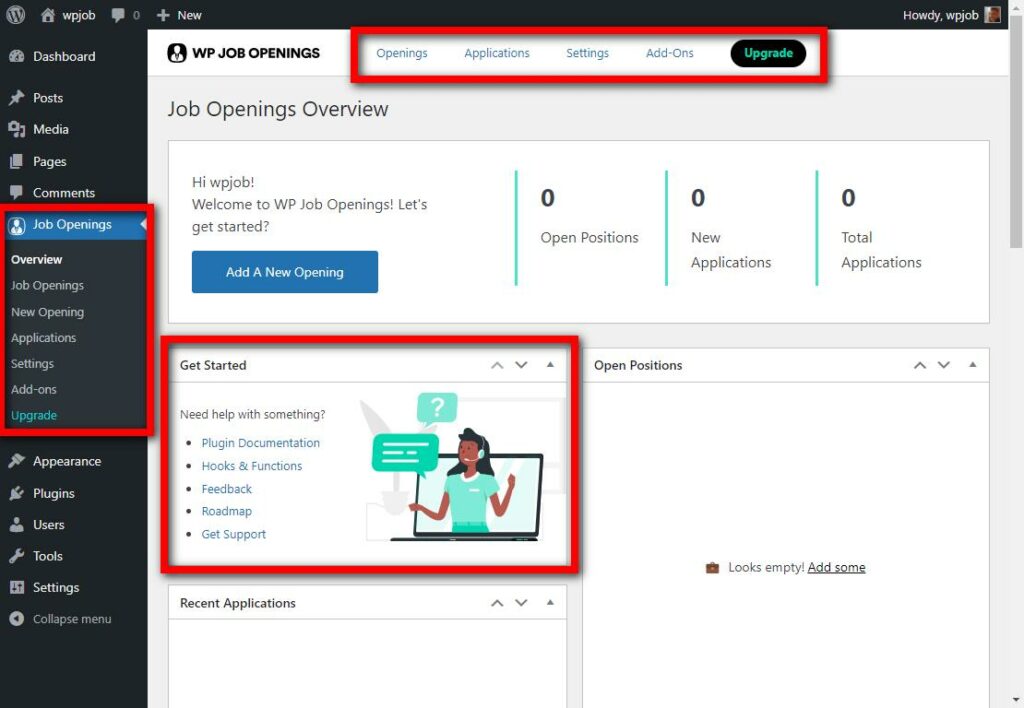Move the Get Started panel up
This screenshot has height=708, width=1024.
tap(497, 365)
